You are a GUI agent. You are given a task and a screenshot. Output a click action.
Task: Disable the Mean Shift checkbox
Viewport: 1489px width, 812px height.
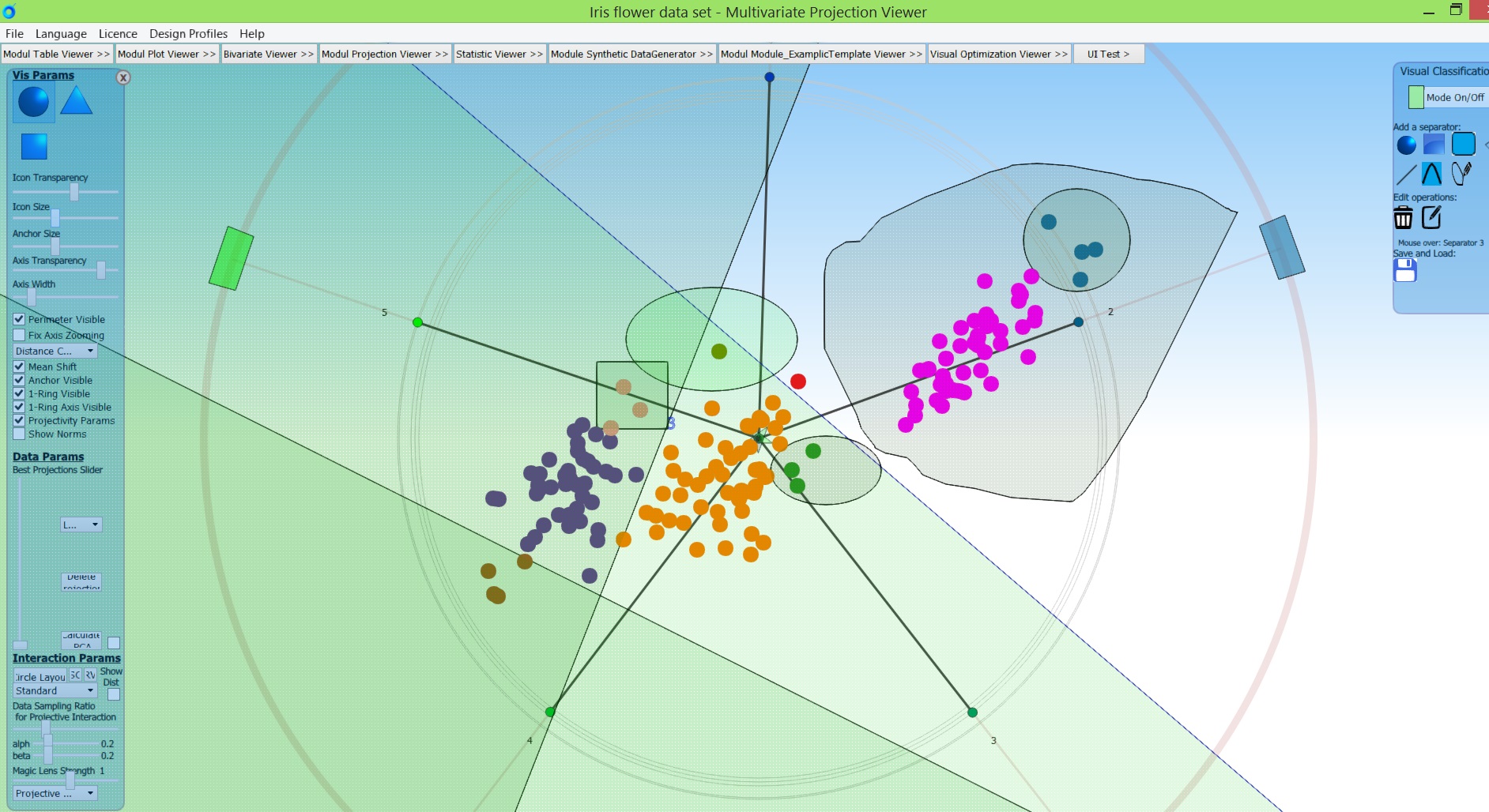18,367
